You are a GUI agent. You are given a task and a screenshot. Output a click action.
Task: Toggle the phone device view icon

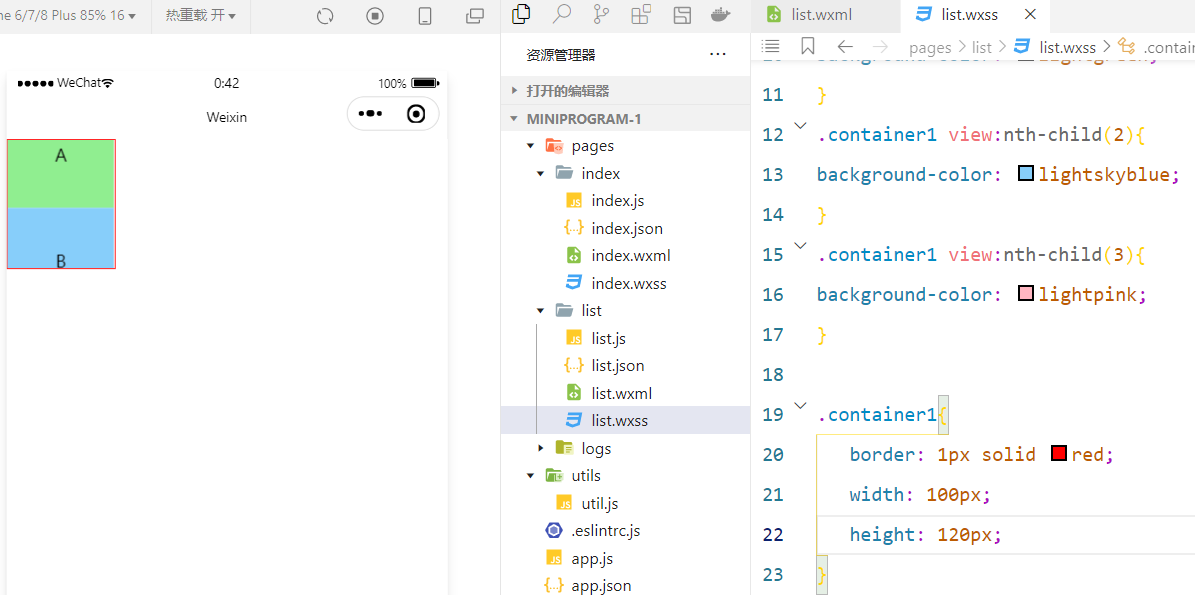pyautogui.click(x=425, y=16)
